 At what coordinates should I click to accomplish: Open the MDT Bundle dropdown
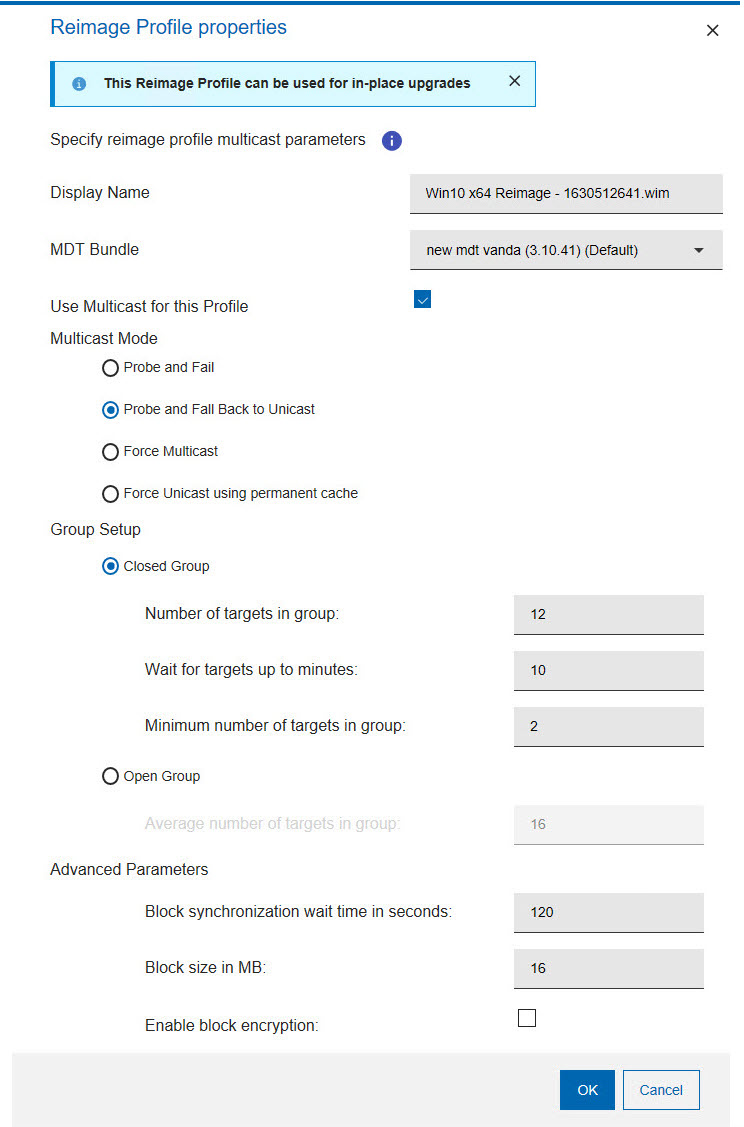(566, 250)
